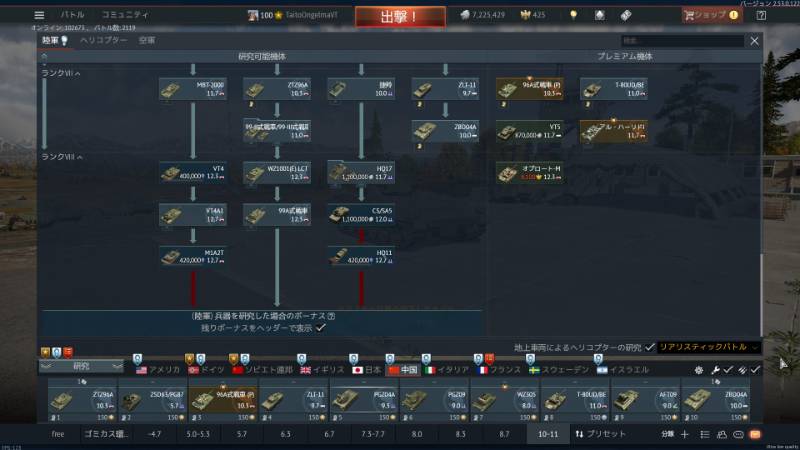The height and width of the screenshot is (450, 800).
Task: Click the light bulb hint icon
Action: point(573,15)
